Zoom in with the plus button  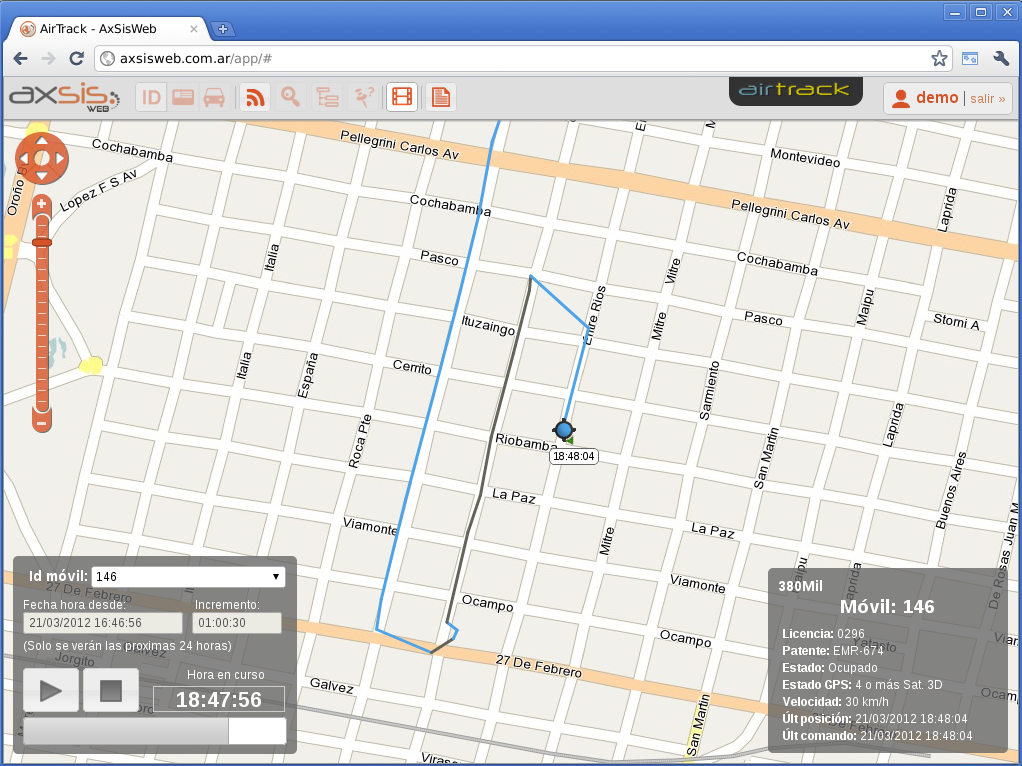(x=42, y=204)
